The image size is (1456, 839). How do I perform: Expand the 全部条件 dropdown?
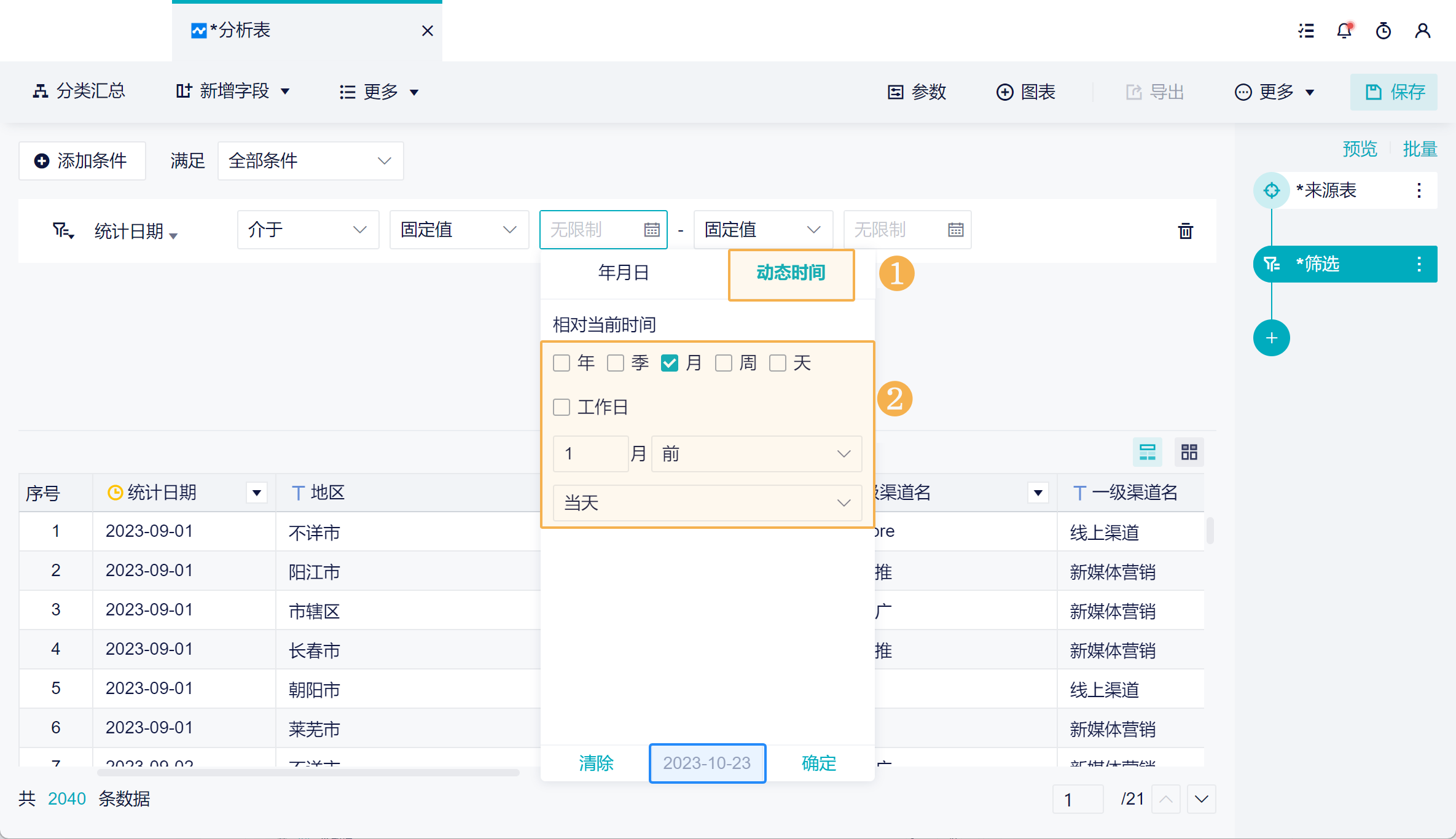coord(310,161)
